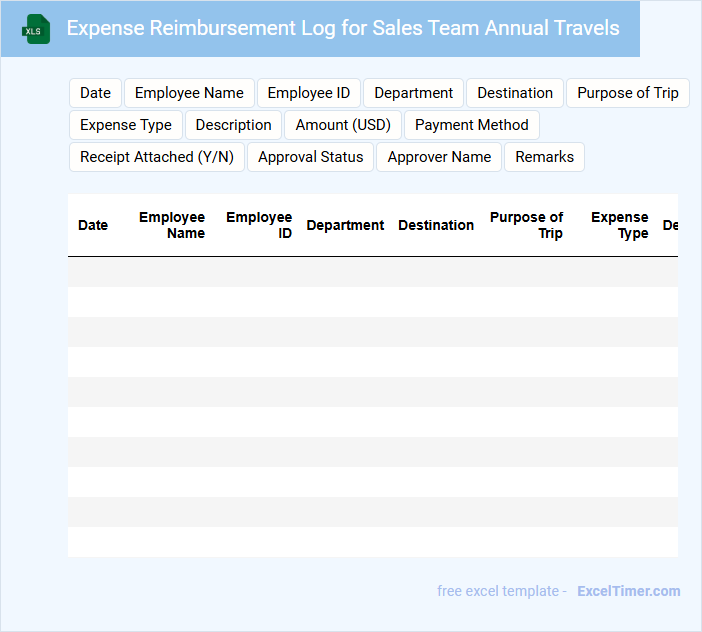
Task: Select the first empty table row
Action: pos(372,272)
